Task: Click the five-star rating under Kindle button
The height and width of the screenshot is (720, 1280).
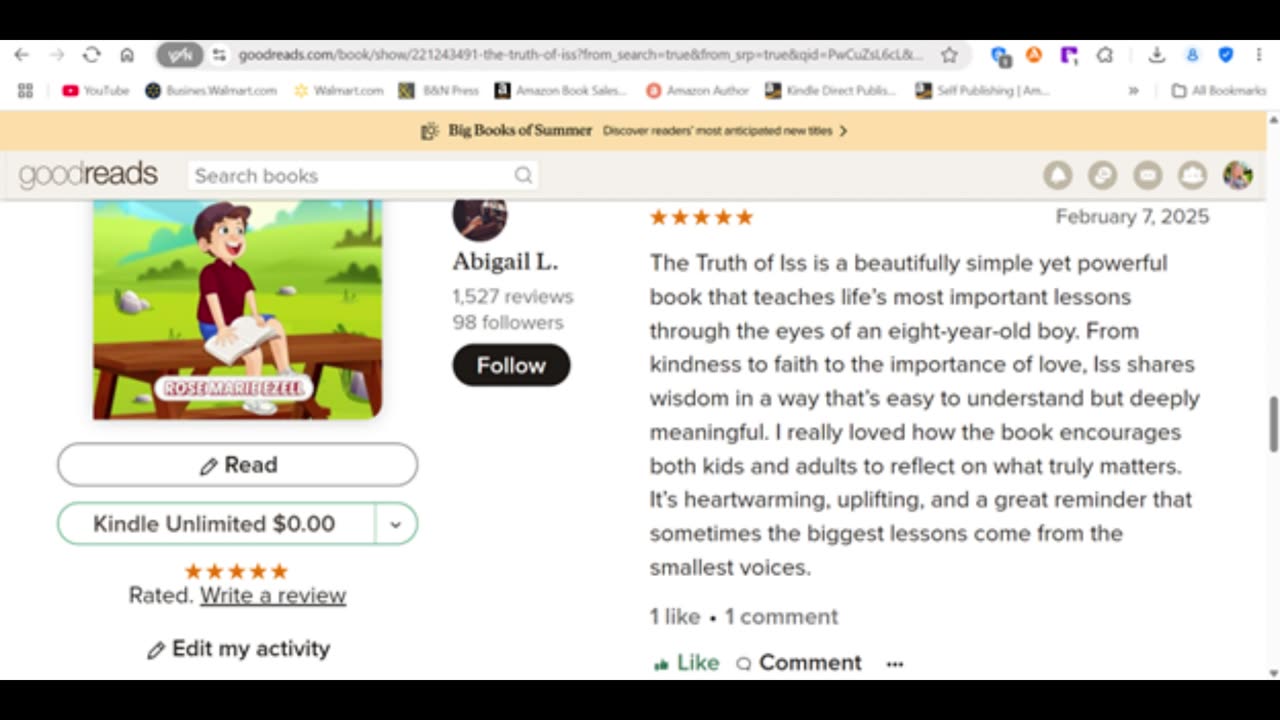Action: 236,571
